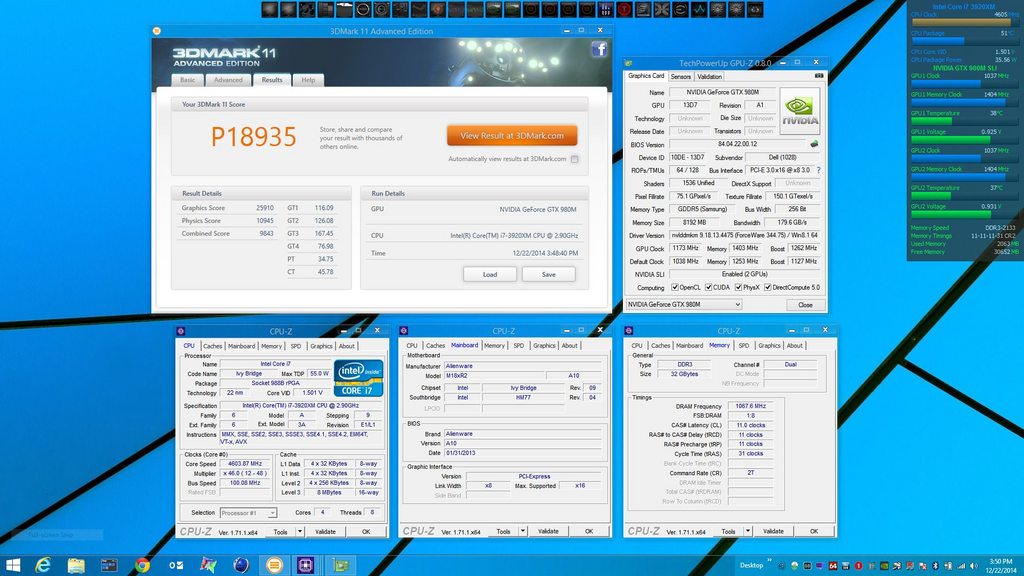
Task: Toggle the DirectCompute 5.0 checkbox
Action: (x=768, y=287)
